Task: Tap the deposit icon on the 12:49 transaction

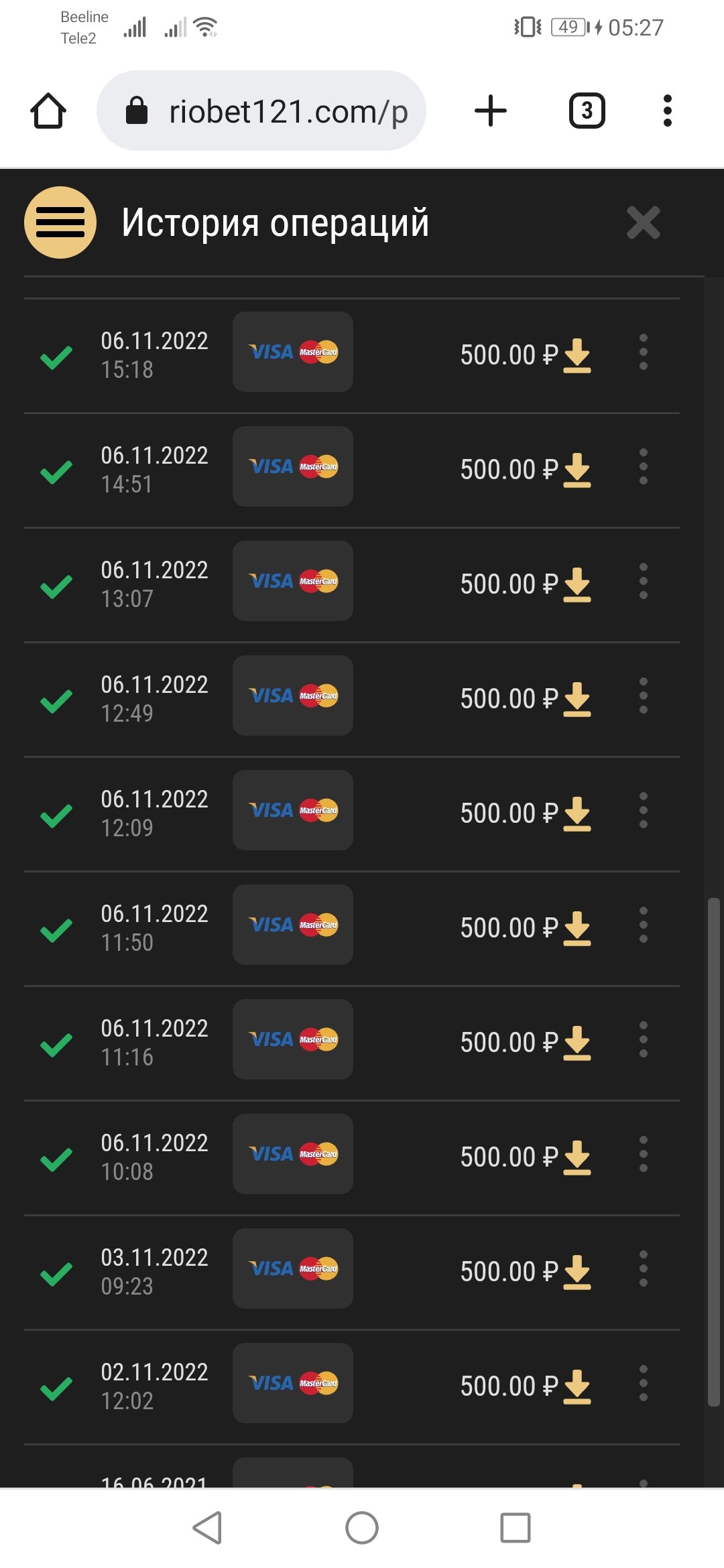Action: coord(577,700)
